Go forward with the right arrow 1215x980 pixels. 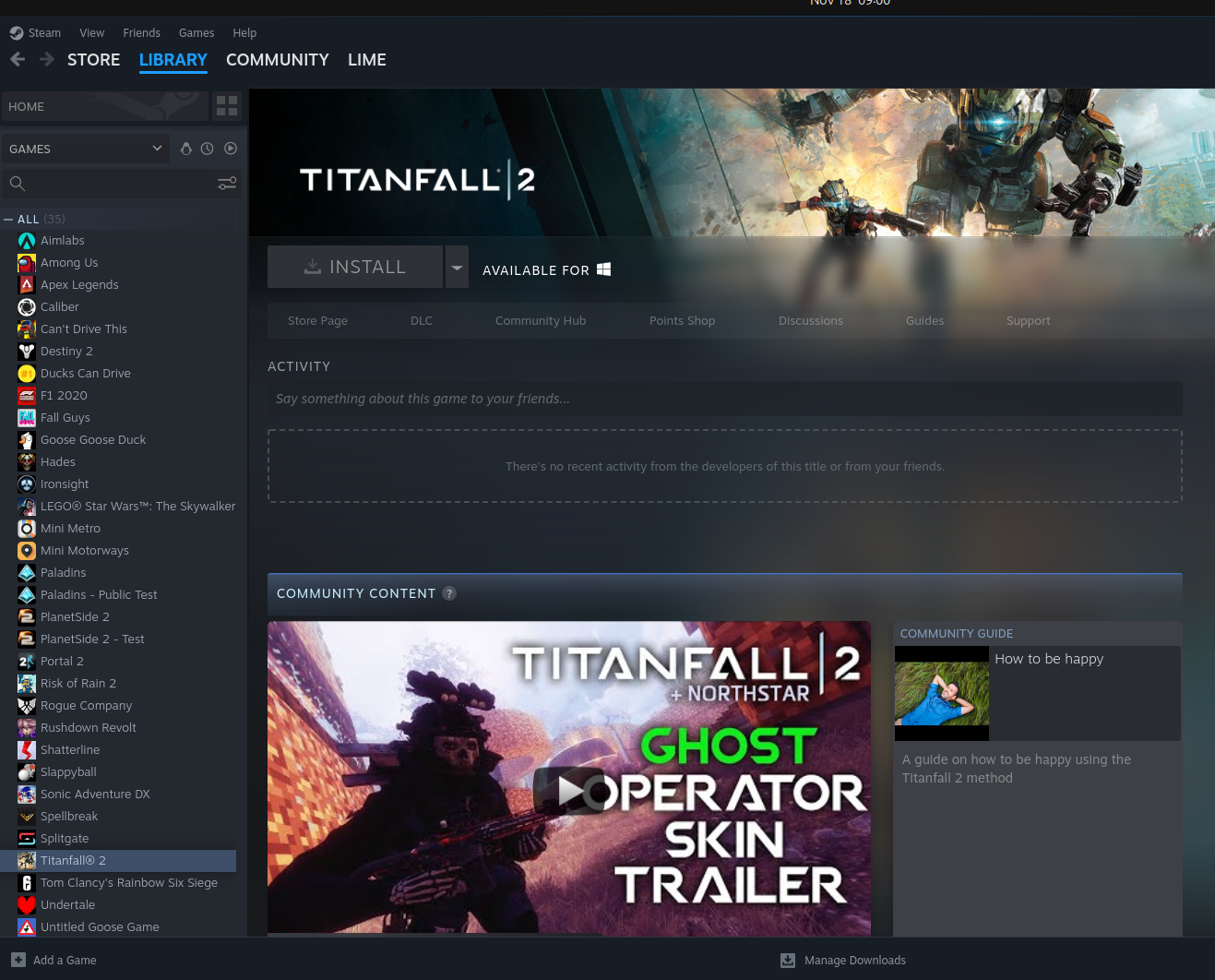coord(47,60)
